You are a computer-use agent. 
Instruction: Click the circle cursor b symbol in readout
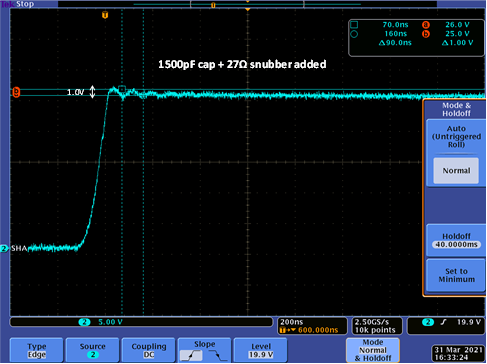354,34
